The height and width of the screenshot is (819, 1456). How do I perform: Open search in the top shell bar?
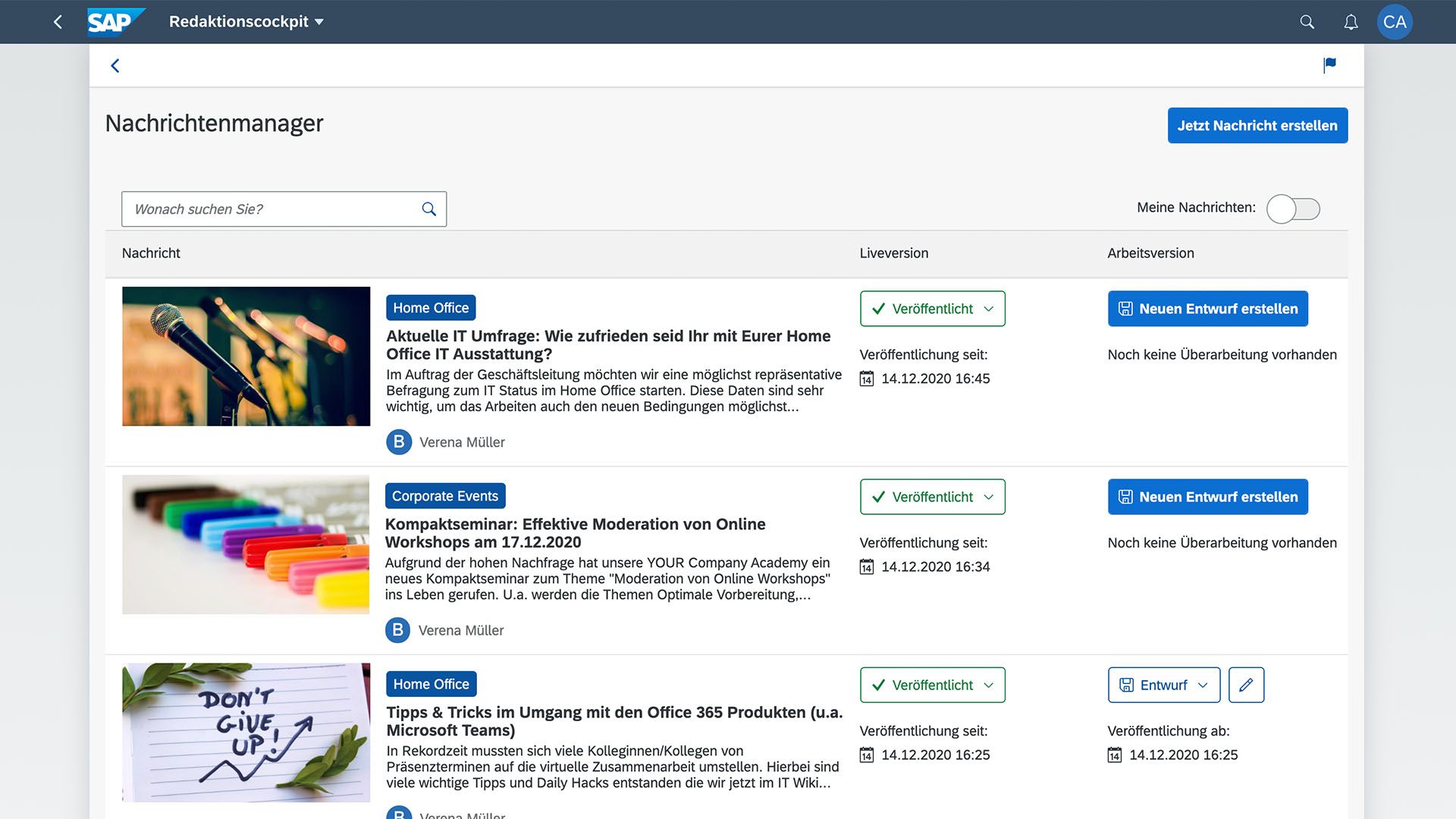coord(1307,22)
